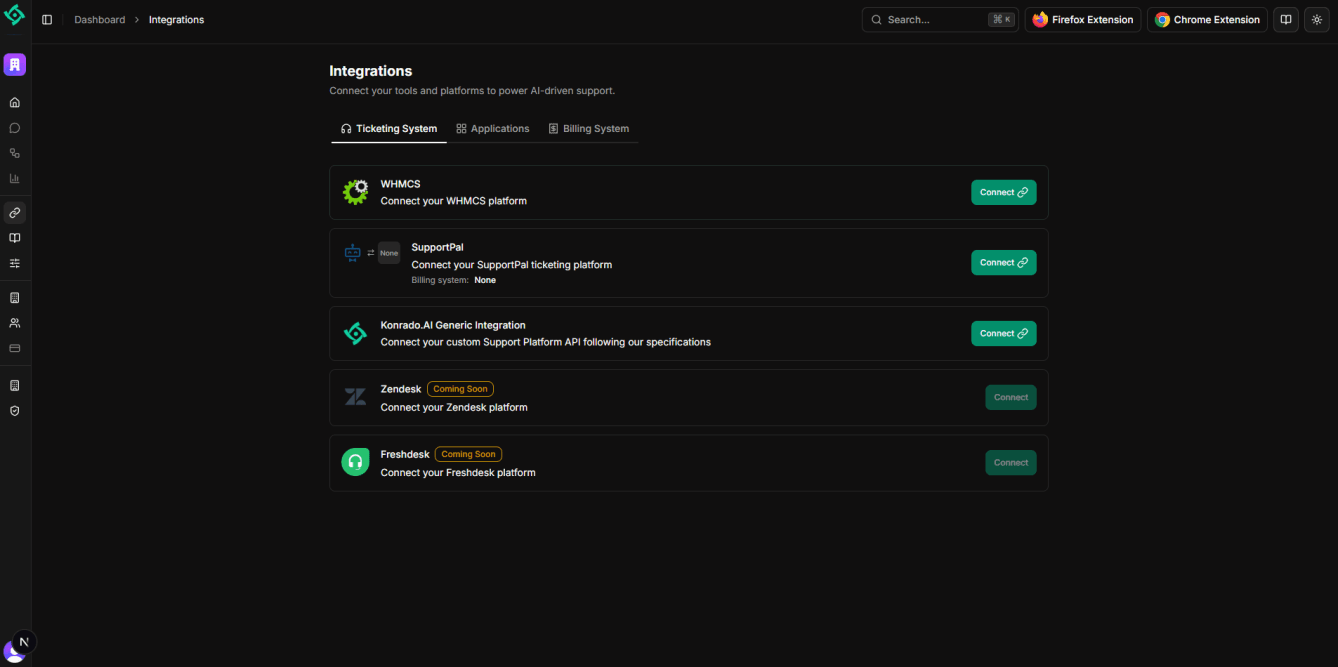This screenshot has height=667, width=1338.
Task: Open the workflow nodes sidebar icon
Action: pos(14,153)
